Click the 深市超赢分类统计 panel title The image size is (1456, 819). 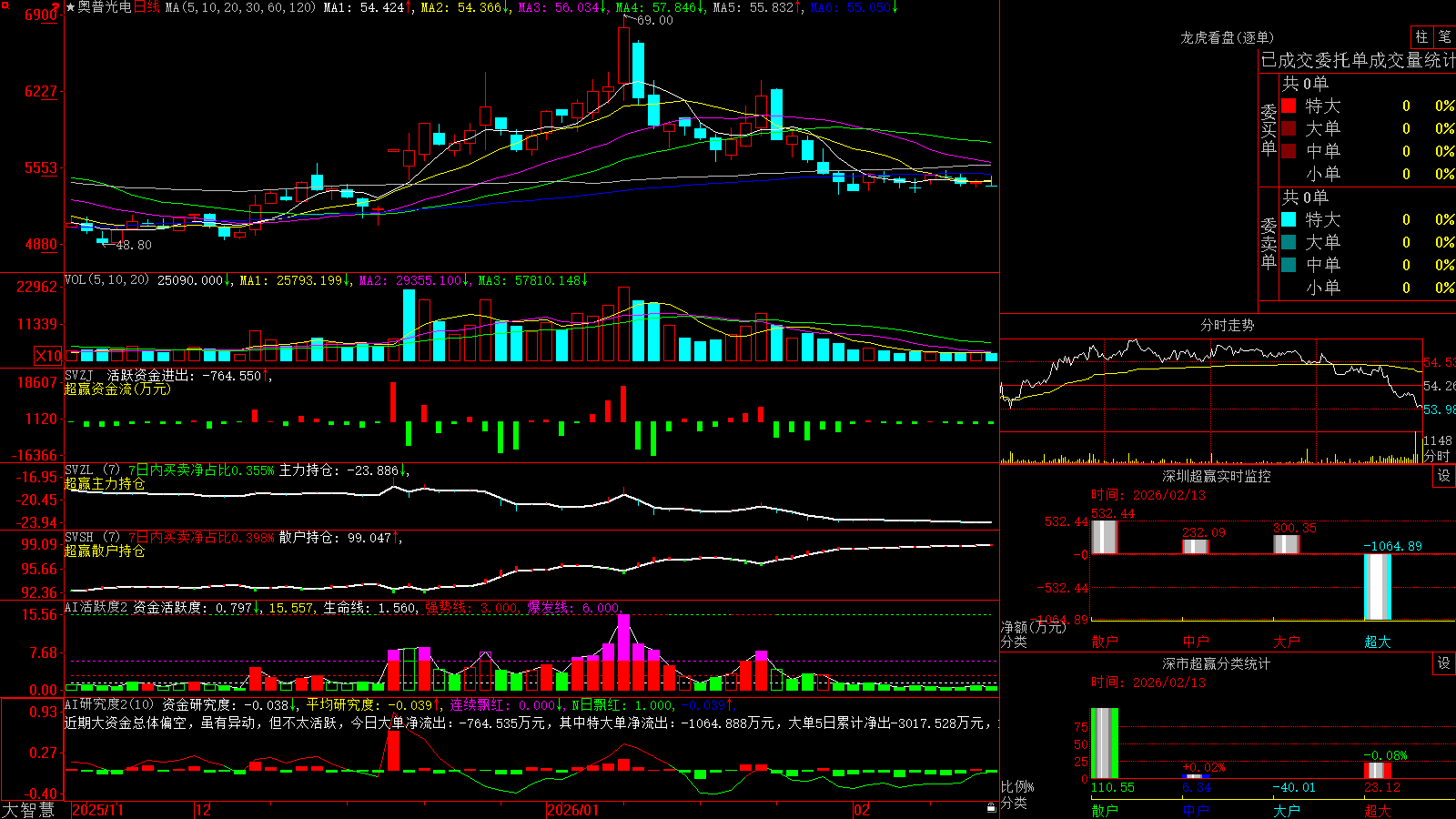click(1217, 663)
